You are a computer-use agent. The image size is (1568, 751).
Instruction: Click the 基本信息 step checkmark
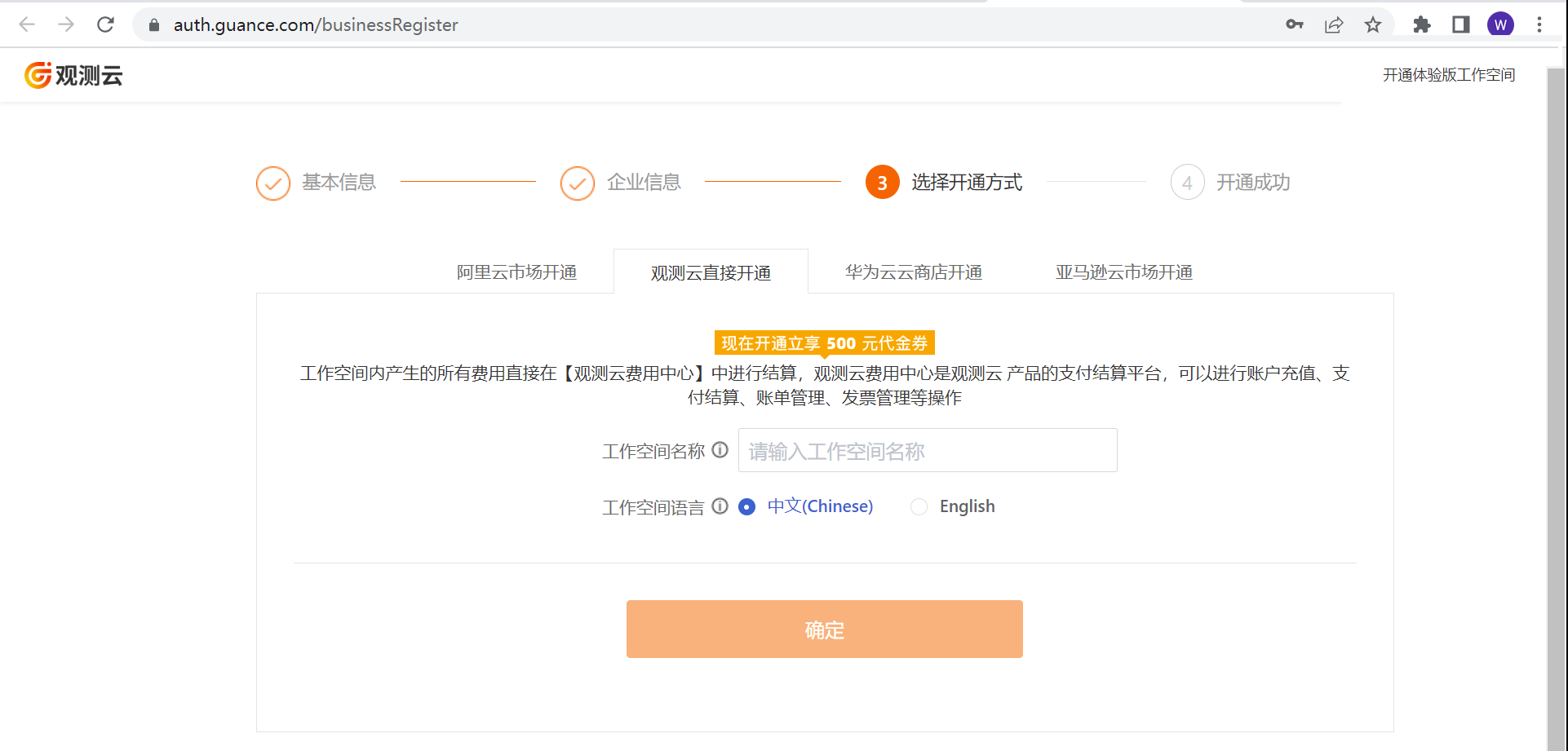273,183
